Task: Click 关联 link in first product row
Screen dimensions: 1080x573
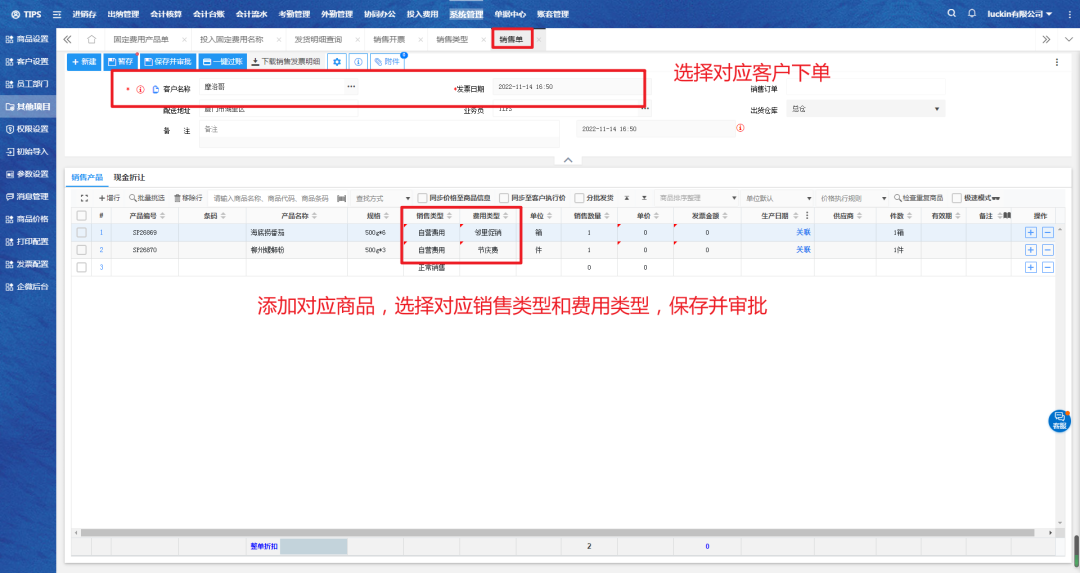Action: click(x=803, y=232)
